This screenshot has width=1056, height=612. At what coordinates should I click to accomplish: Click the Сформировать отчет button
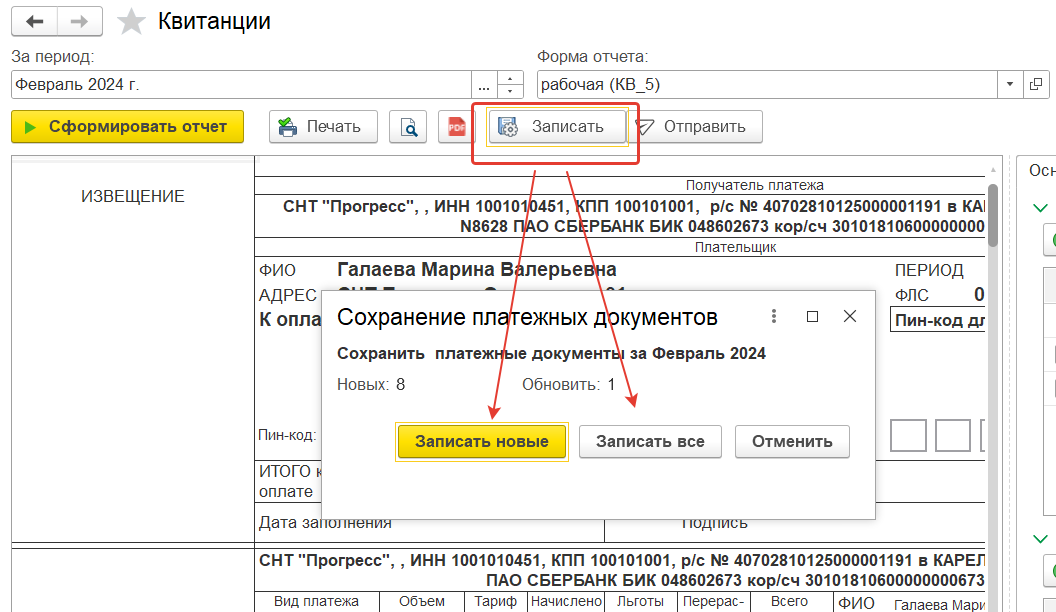click(127, 127)
